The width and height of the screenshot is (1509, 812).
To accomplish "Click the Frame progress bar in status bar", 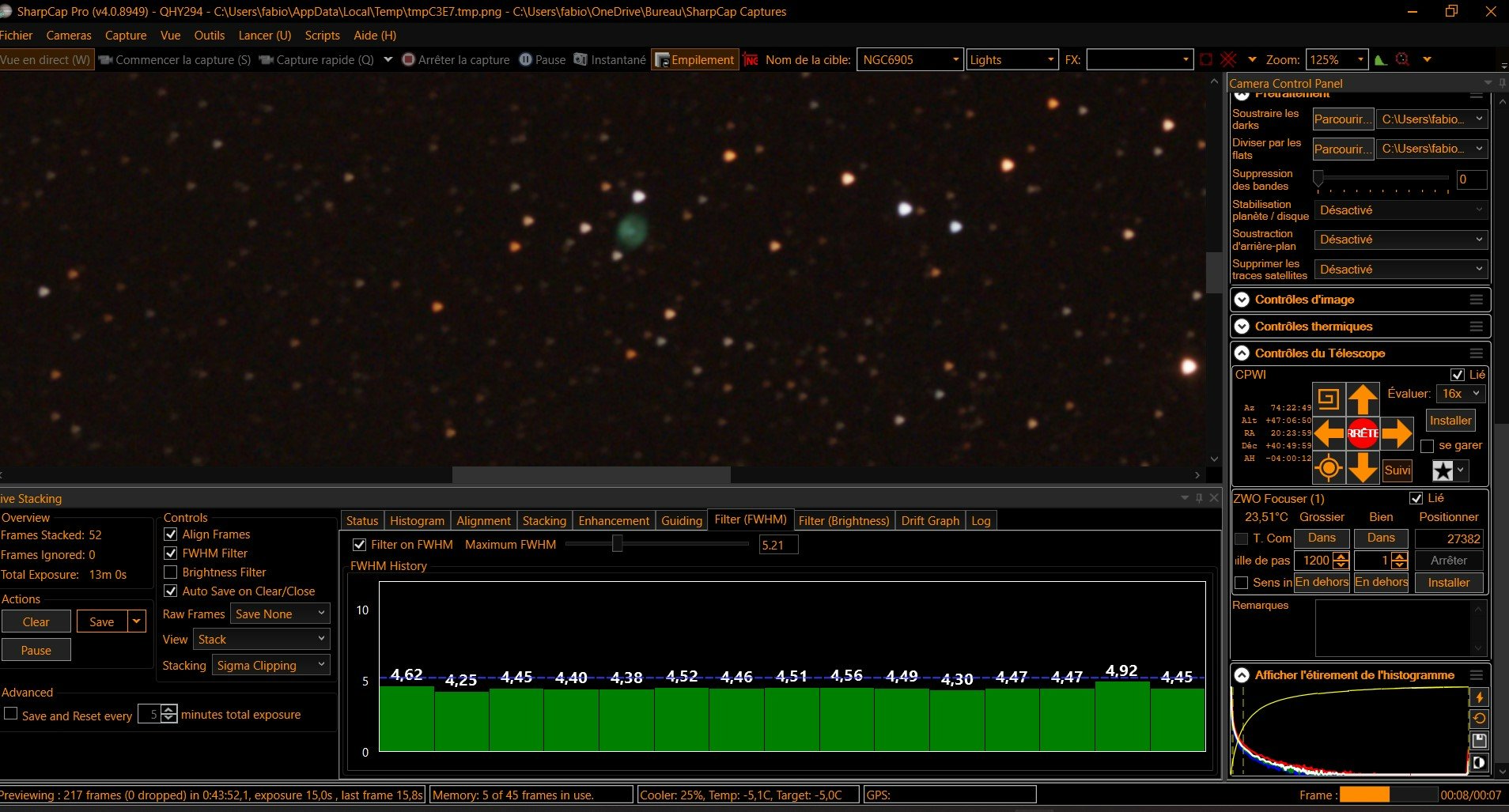I will [x=1389, y=795].
